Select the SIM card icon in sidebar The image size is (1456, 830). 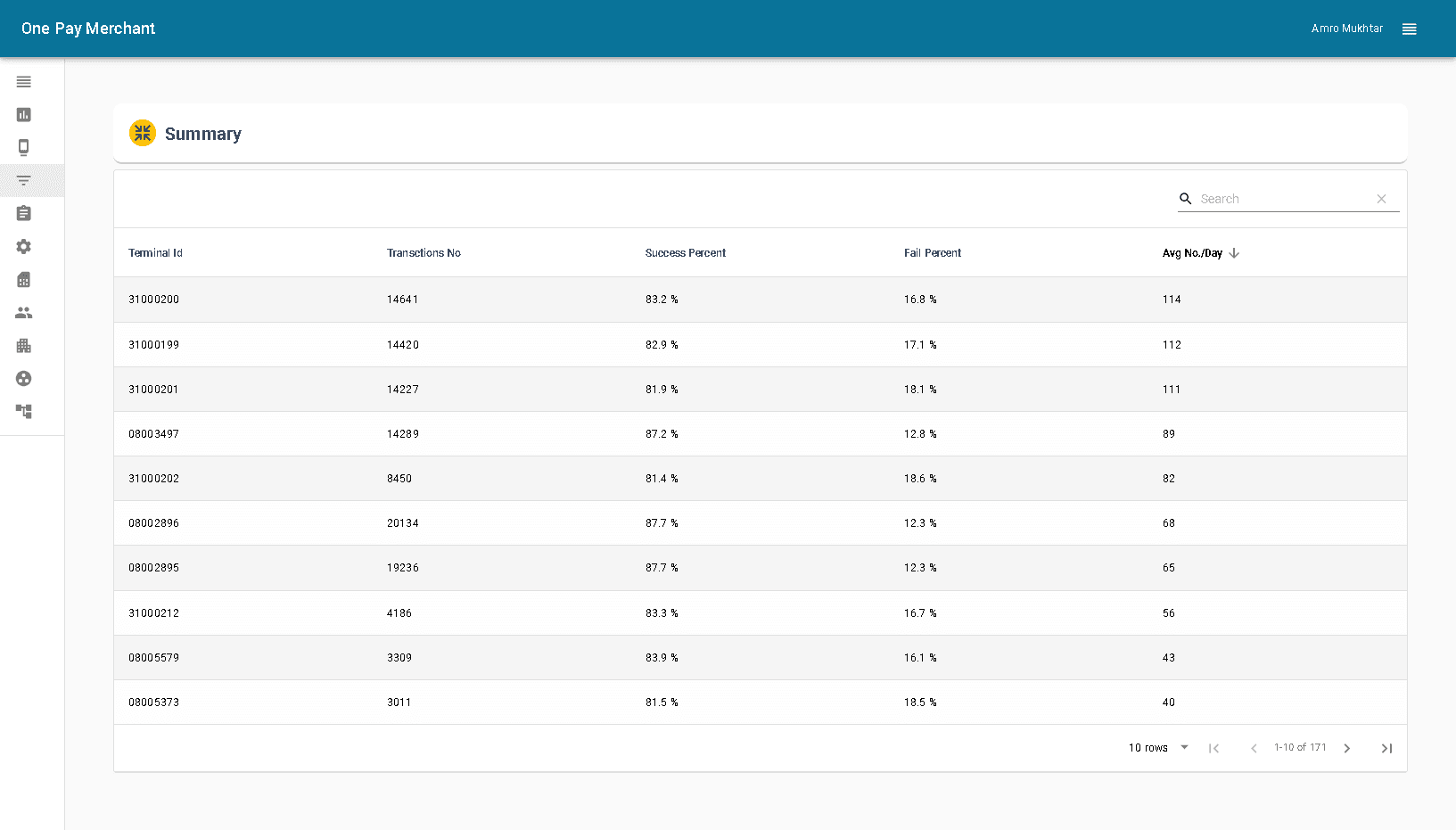[x=23, y=279]
